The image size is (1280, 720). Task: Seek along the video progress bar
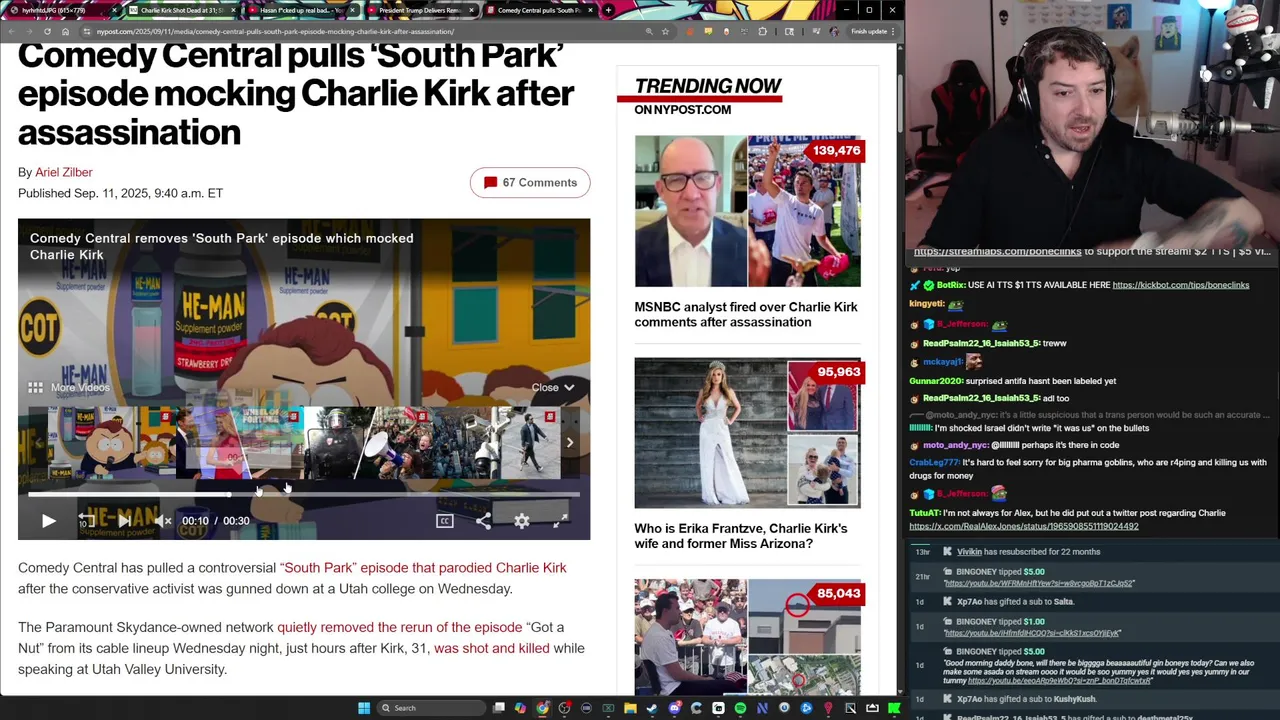pos(304,494)
